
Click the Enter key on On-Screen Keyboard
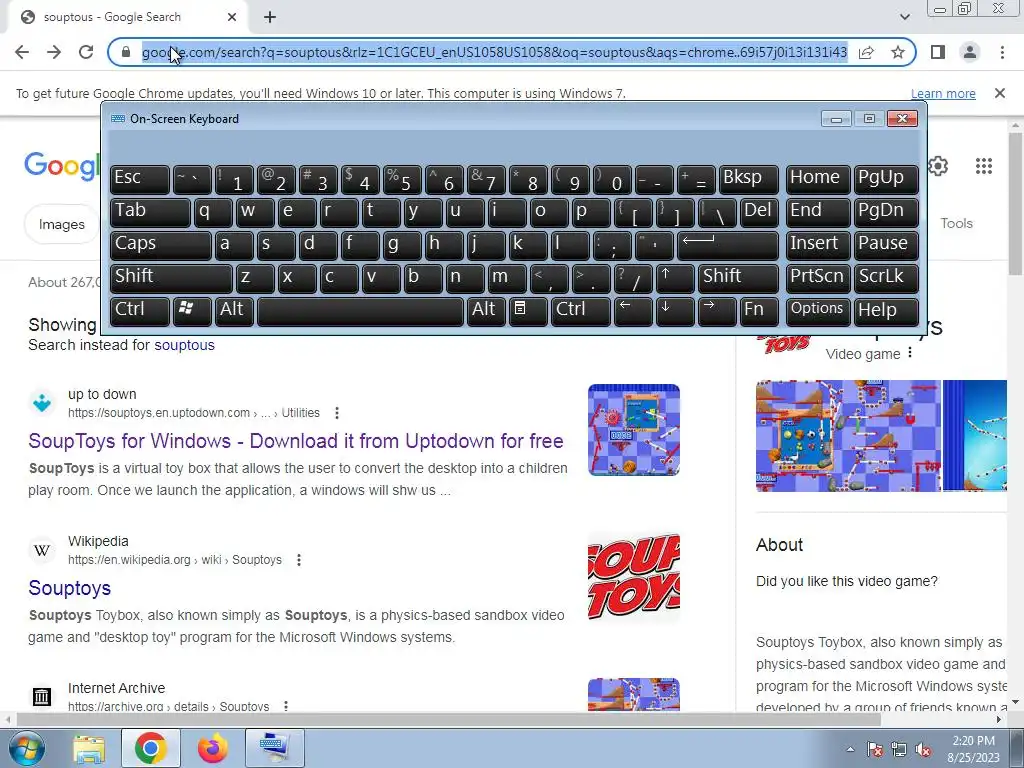[728, 245]
